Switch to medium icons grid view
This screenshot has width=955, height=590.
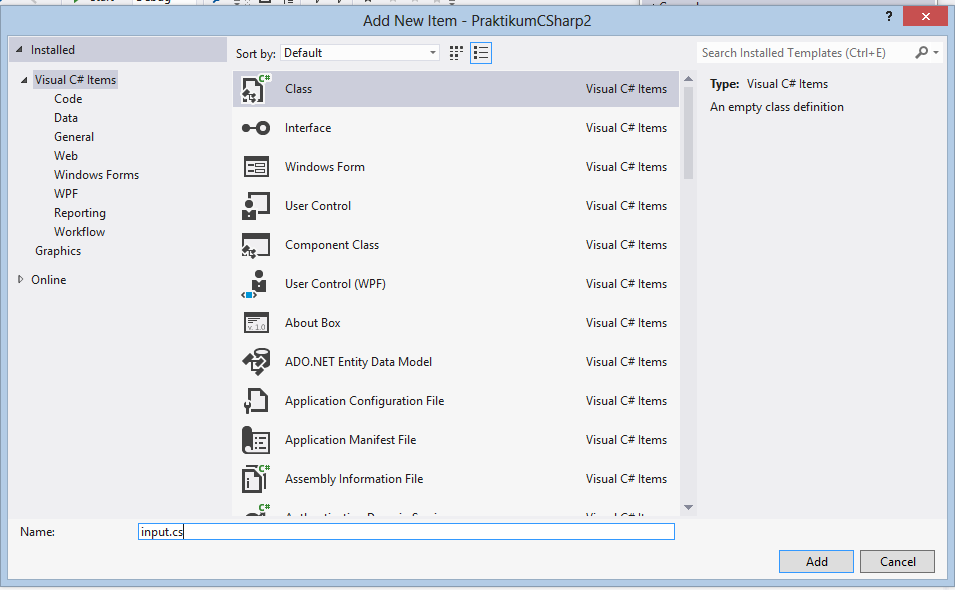(x=456, y=53)
